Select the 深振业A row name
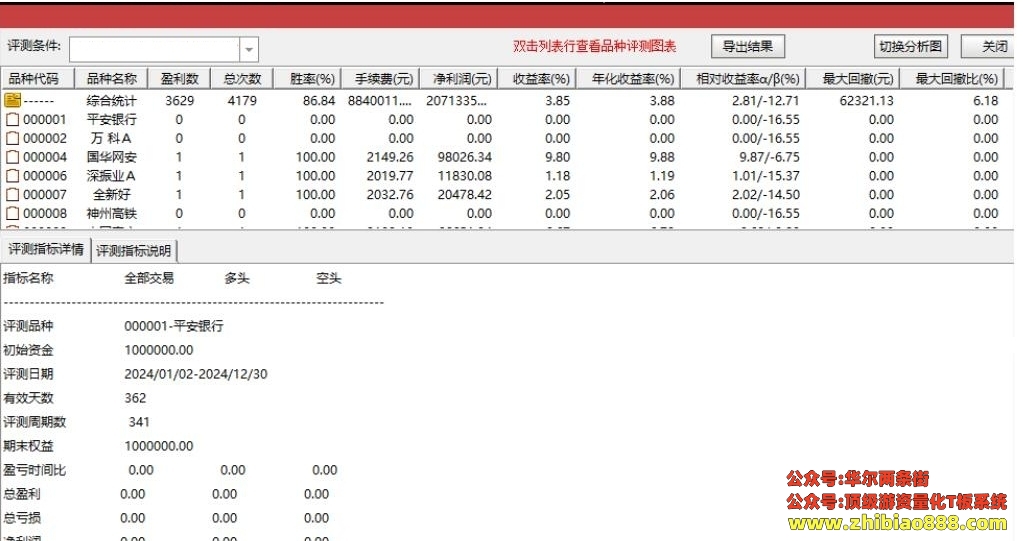 click(112, 176)
